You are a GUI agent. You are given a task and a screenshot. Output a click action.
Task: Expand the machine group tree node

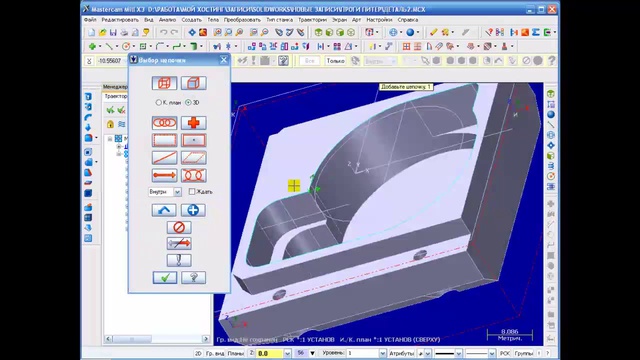point(110,139)
